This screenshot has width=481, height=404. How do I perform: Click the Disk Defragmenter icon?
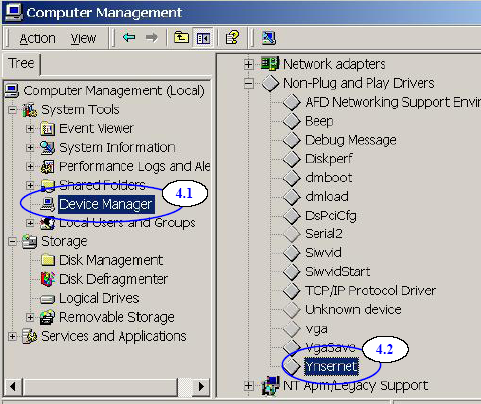[48, 279]
